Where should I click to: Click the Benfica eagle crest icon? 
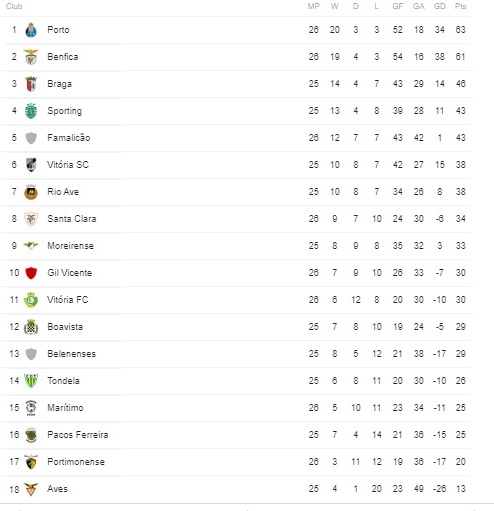tap(31, 57)
